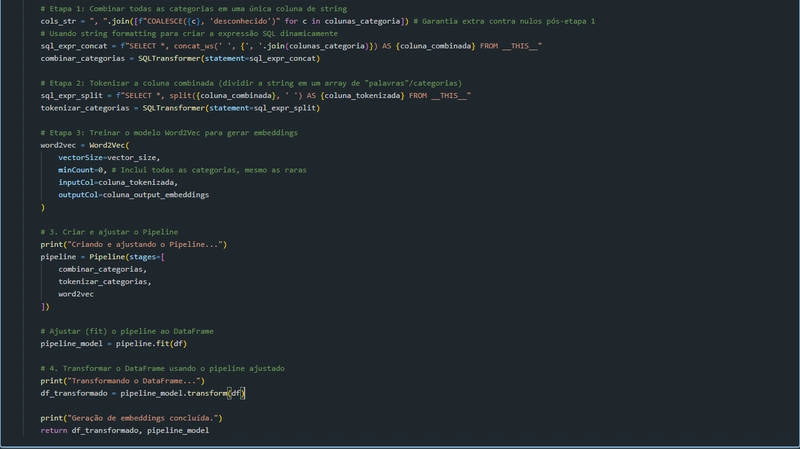This screenshot has width=800, height=449.
Task: Click 'combinar_categorias' in the SQLTransformer assignment line
Action: 83,58
